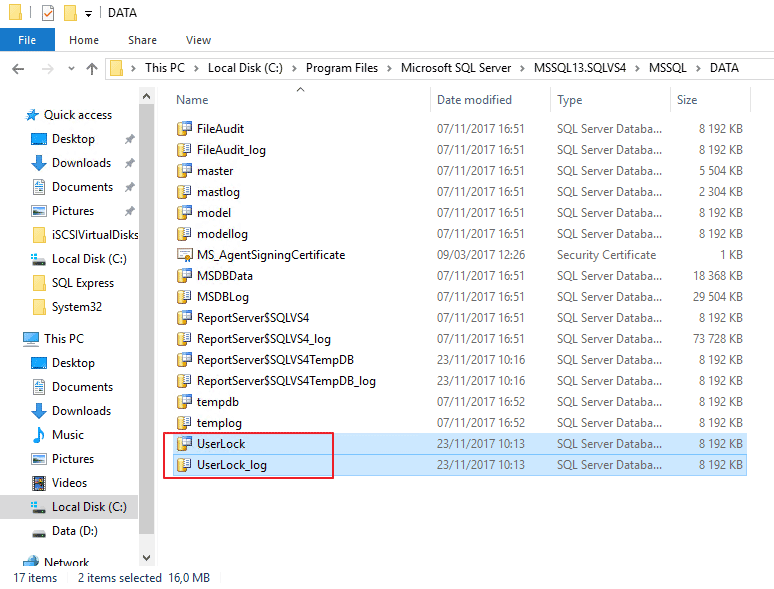The width and height of the screenshot is (774, 589).
Task: Click the forward navigation arrow
Action: [47, 69]
